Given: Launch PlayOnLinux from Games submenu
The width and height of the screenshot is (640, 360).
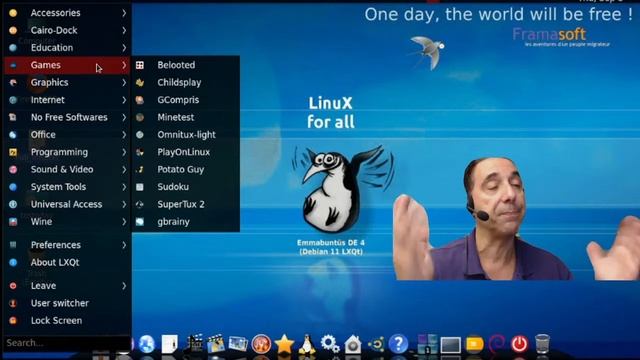Looking at the screenshot, I should pos(186,152).
